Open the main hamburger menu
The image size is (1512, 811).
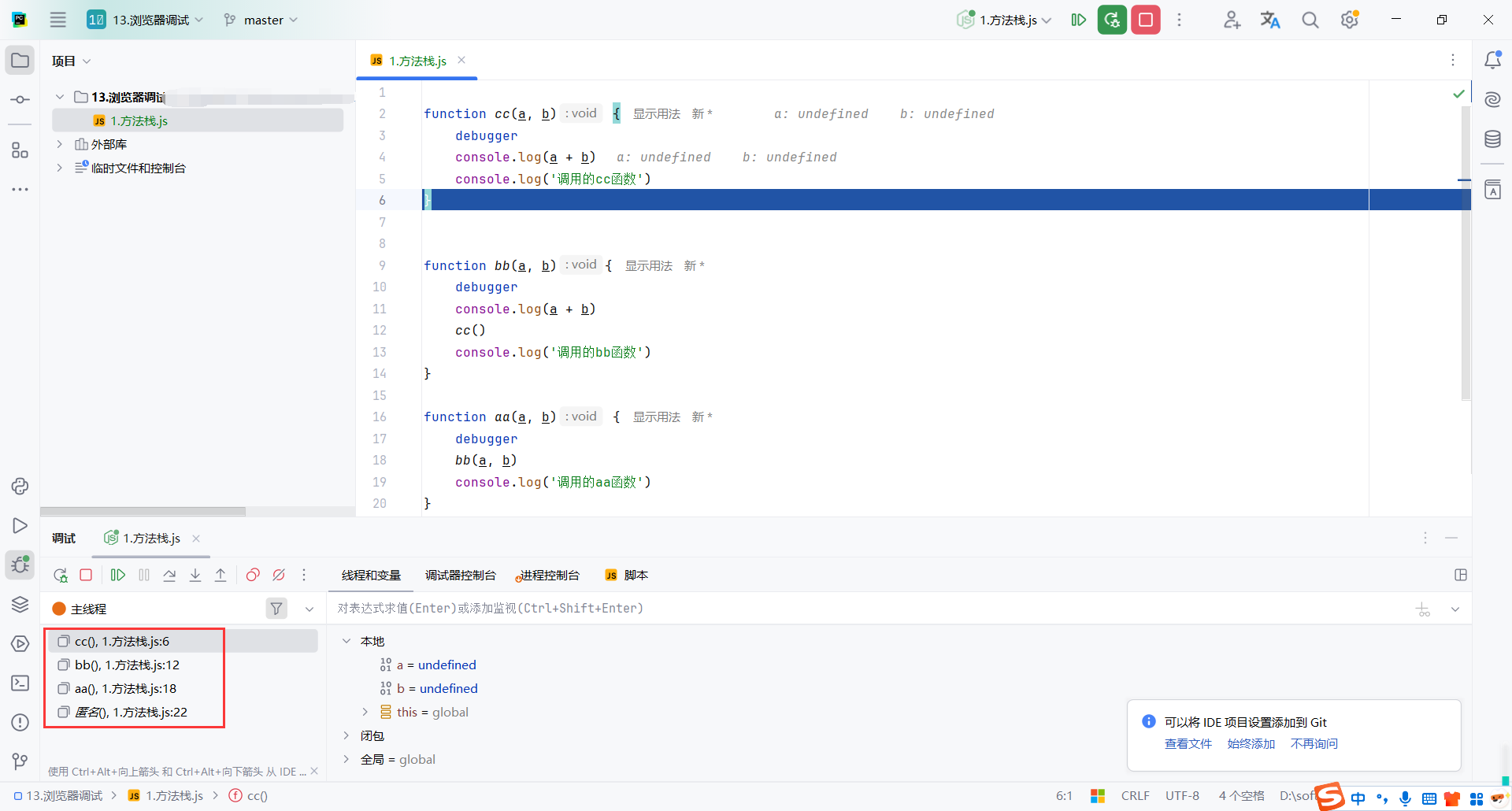(x=58, y=20)
